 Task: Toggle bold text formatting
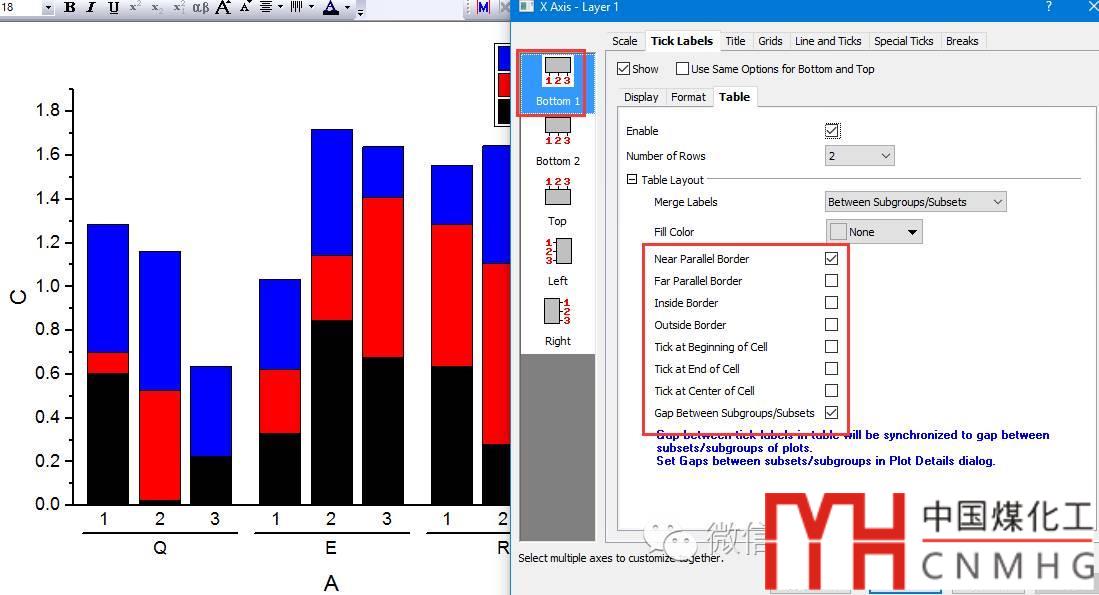(70, 8)
